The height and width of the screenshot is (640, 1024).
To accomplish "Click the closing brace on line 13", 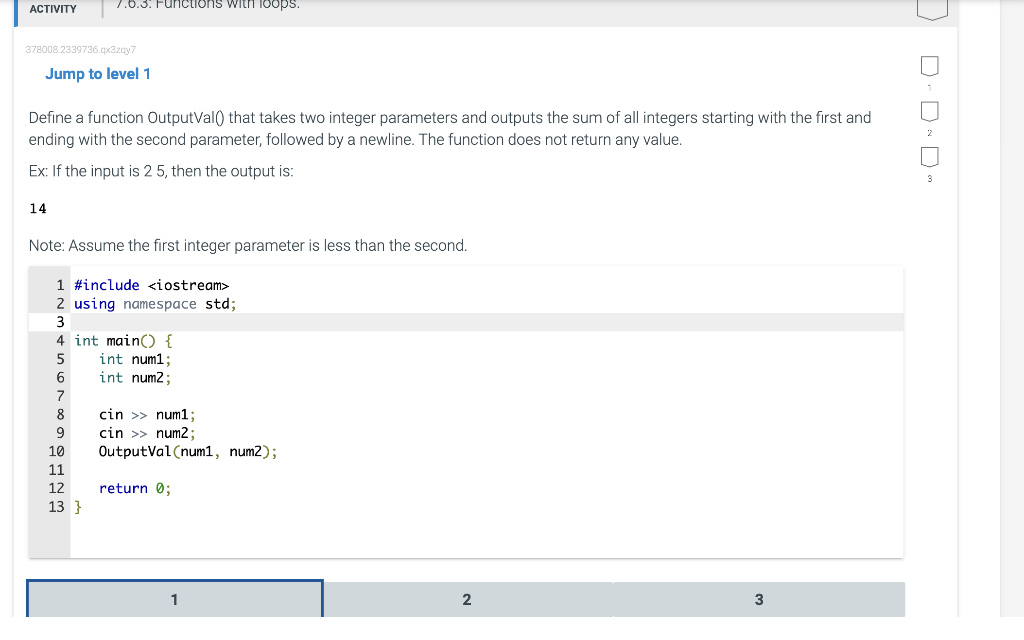I will (78, 507).
